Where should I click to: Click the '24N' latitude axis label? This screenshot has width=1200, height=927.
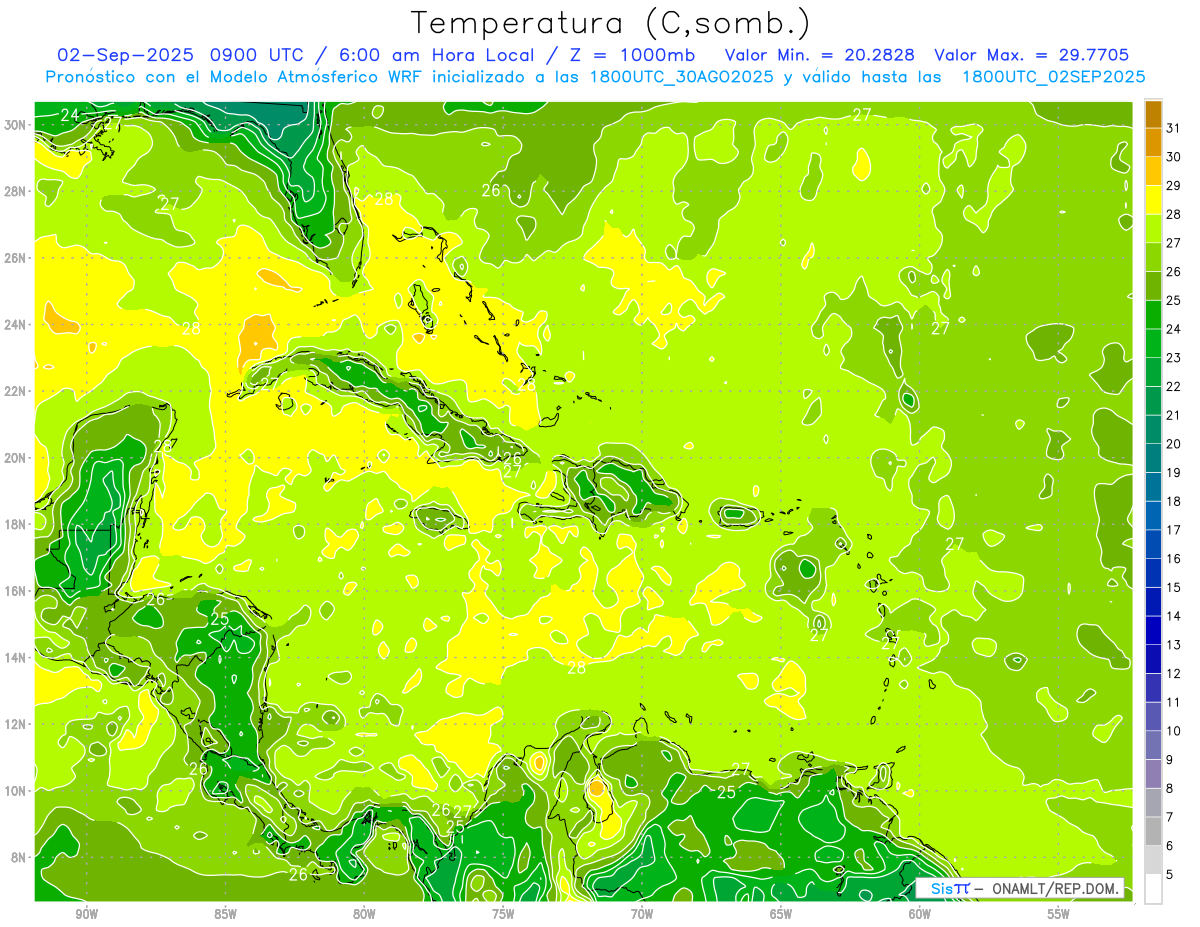point(16,325)
